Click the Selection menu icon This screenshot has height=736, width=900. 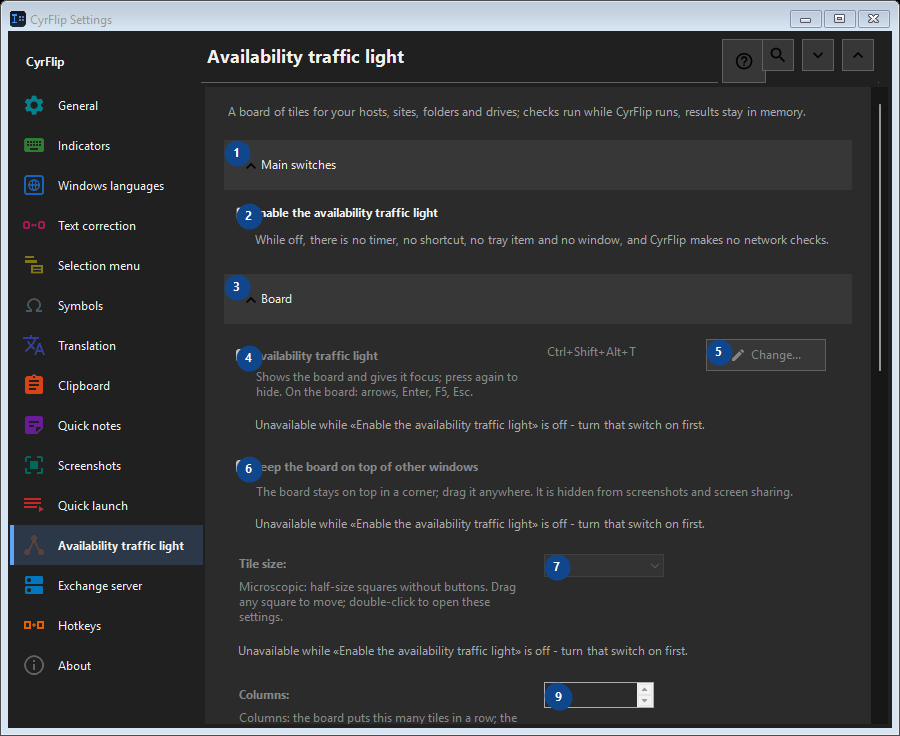[x=34, y=265]
